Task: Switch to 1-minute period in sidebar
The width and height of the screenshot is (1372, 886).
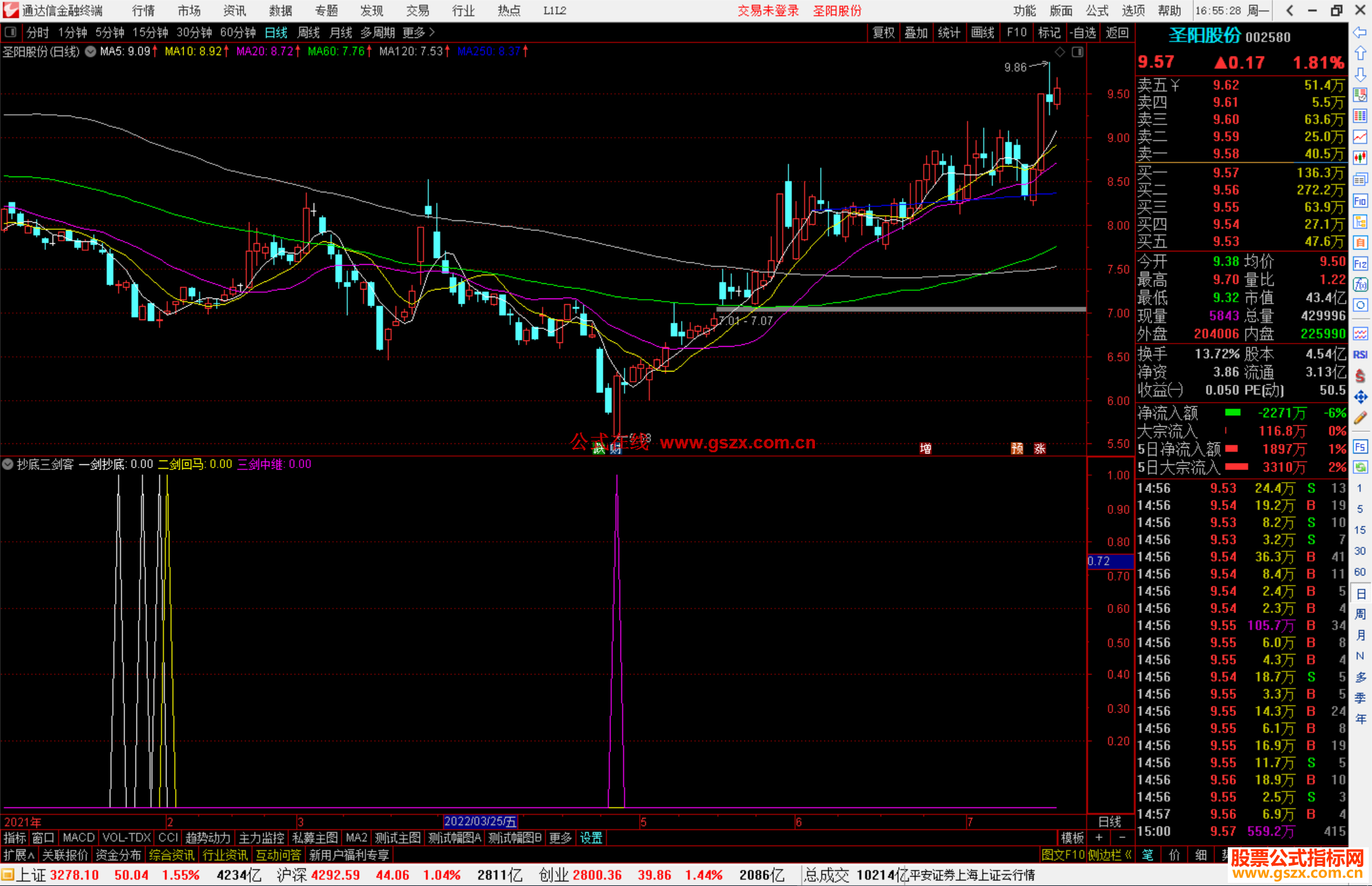Action: (x=1359, y=488)
